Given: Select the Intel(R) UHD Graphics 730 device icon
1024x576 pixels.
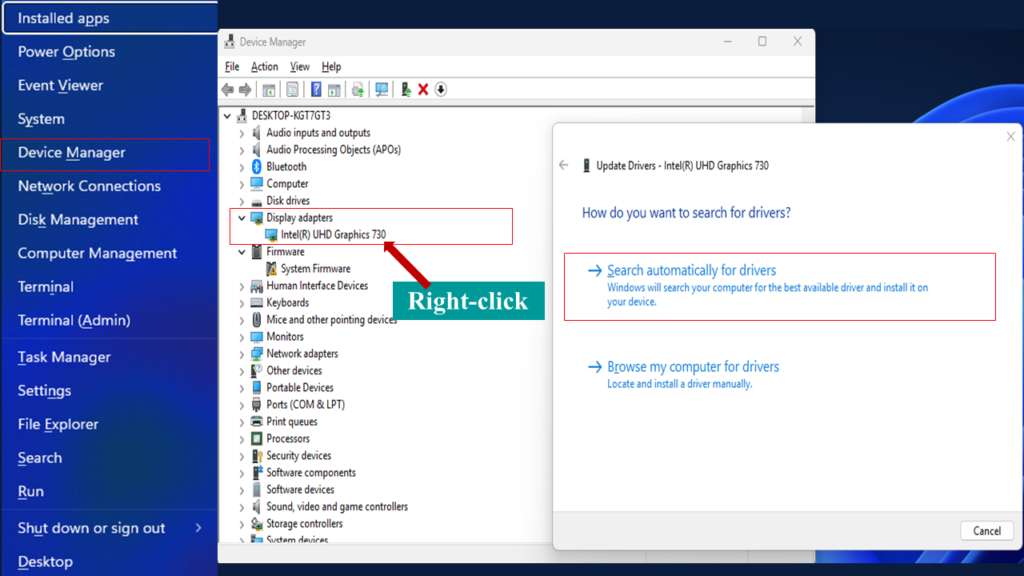Looking at the screenshot, I should (x=271, y=234).
